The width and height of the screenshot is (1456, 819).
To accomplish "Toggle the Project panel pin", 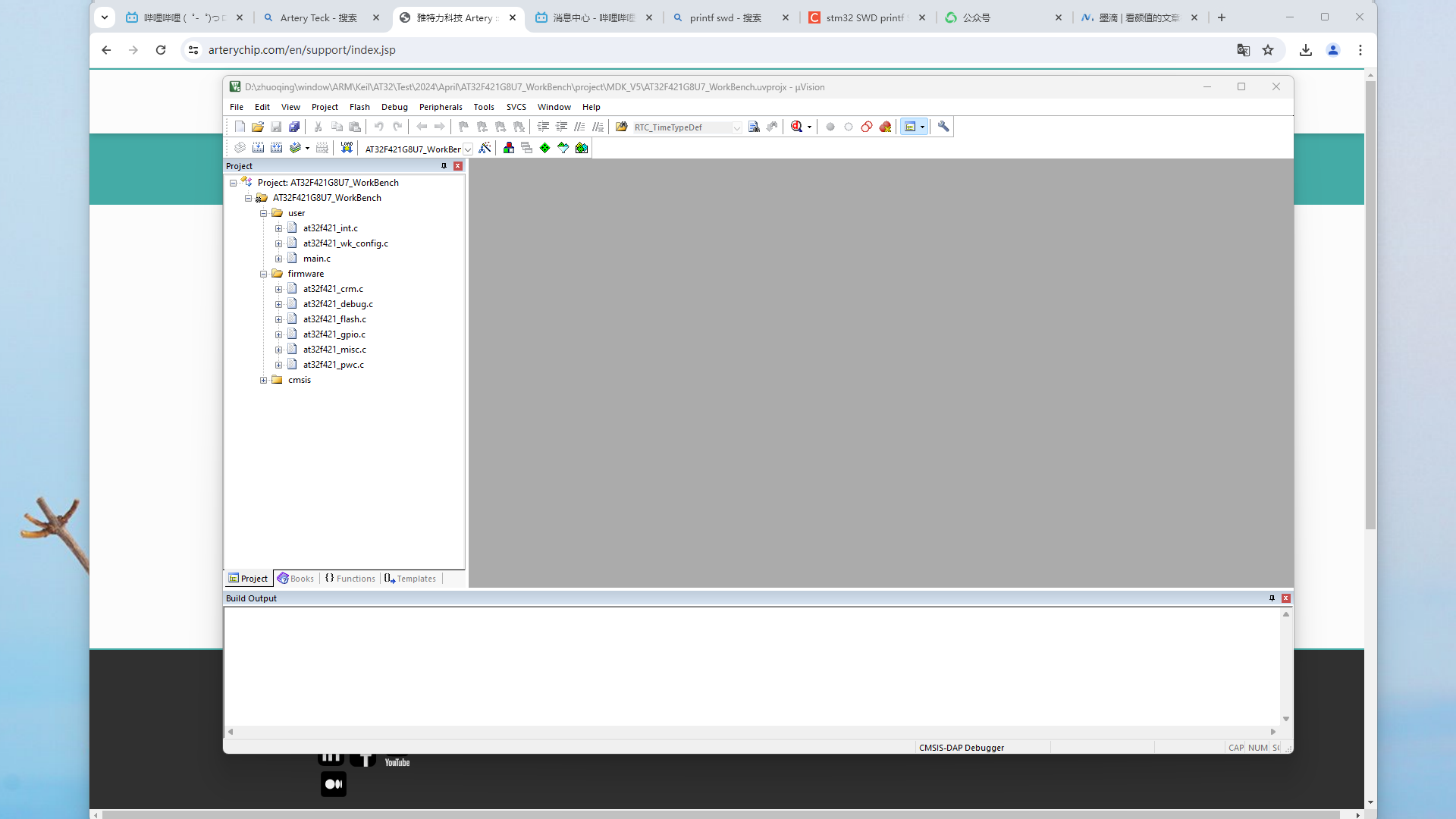I will click(444, 166).
